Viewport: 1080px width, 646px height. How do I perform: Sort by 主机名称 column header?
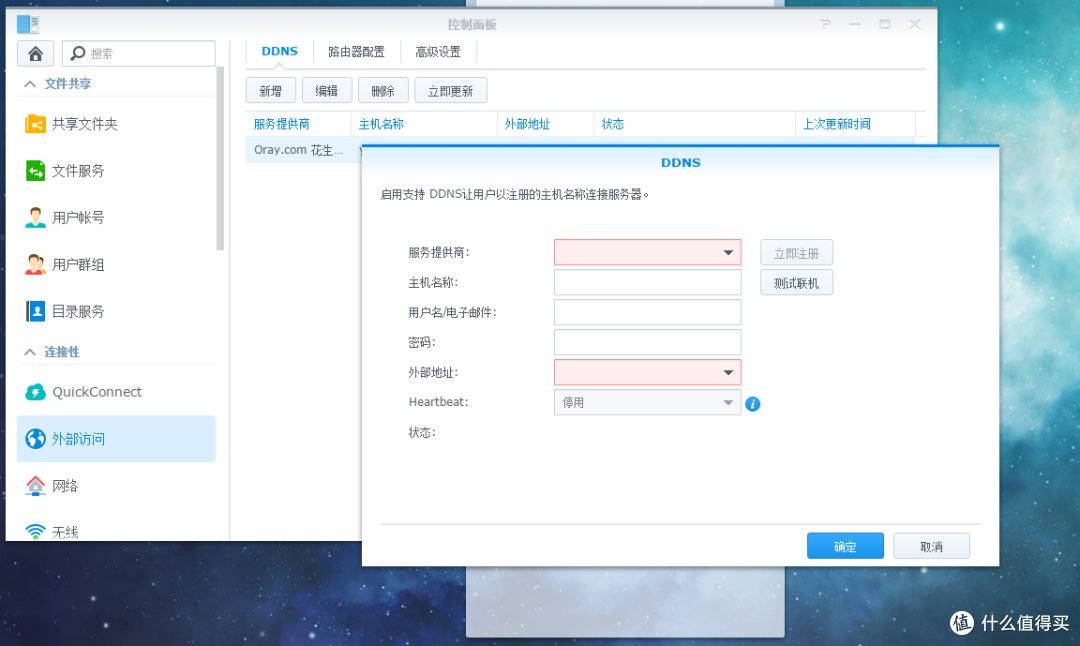pyautogui.click(x=424, y=124)
